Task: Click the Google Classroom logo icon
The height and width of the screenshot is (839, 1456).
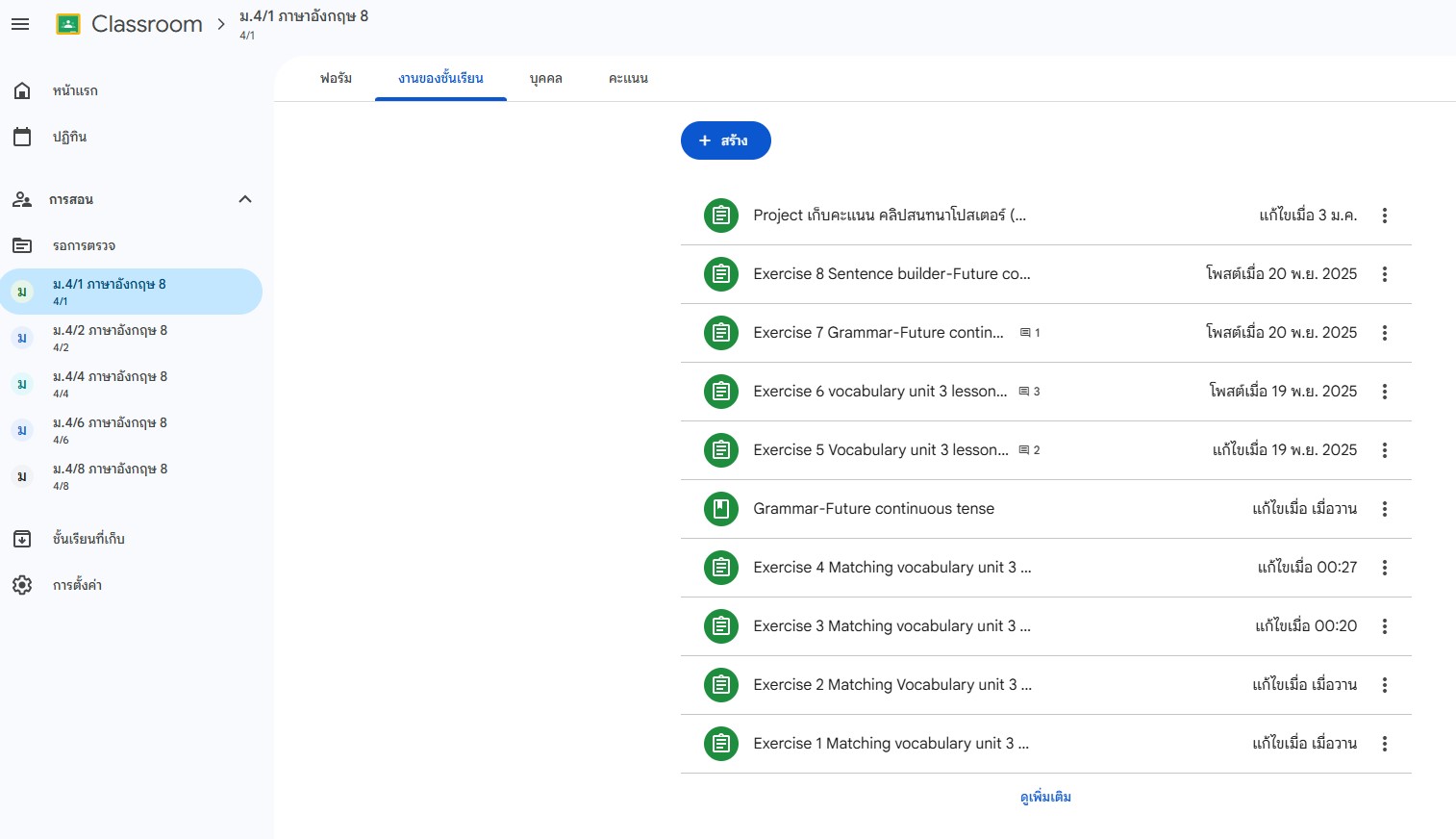Action: point(68,24)
